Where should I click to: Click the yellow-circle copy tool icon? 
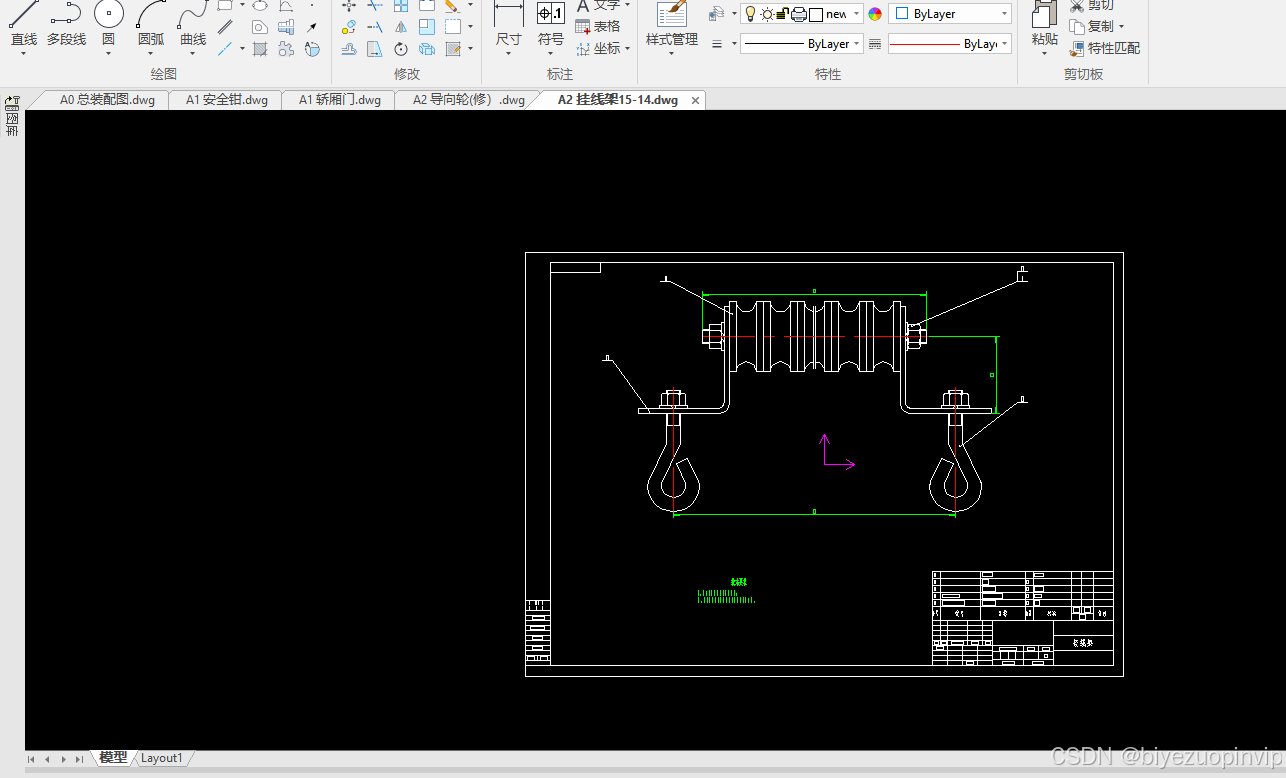(x=348, y=27)
